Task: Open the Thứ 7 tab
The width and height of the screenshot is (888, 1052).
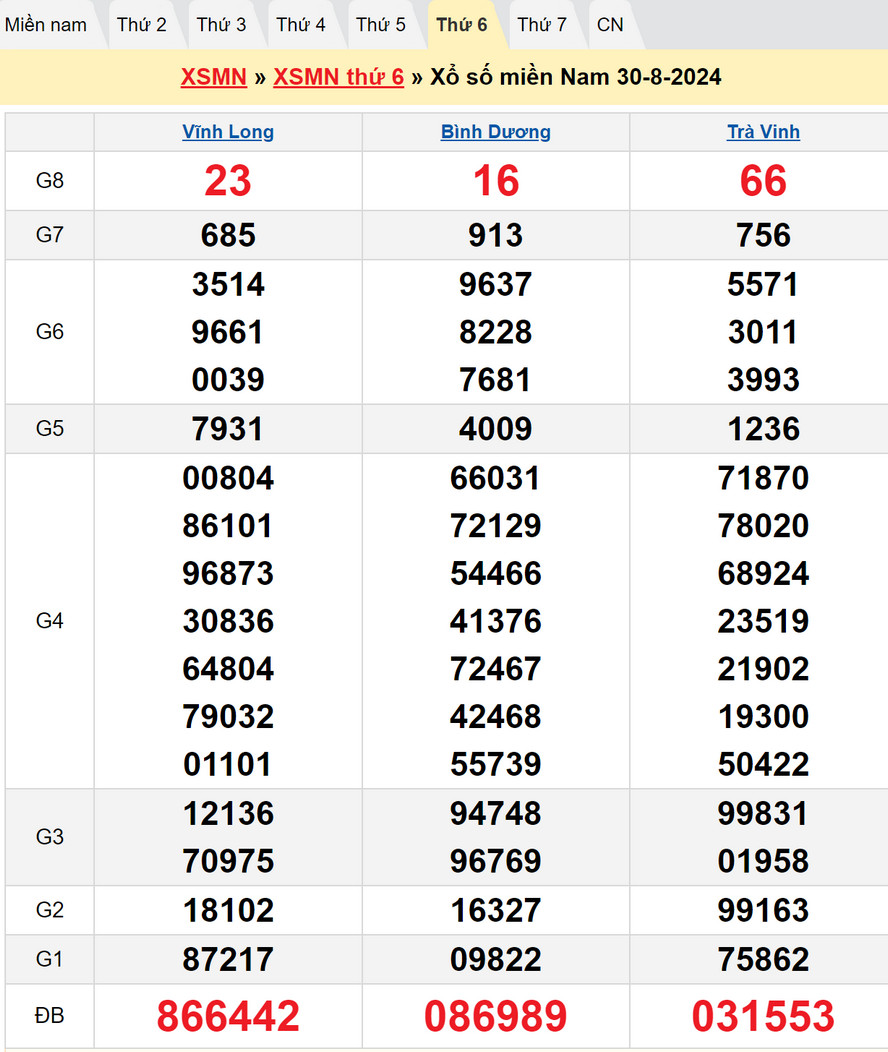Action: pyautogui.click(x=542, y=25)
